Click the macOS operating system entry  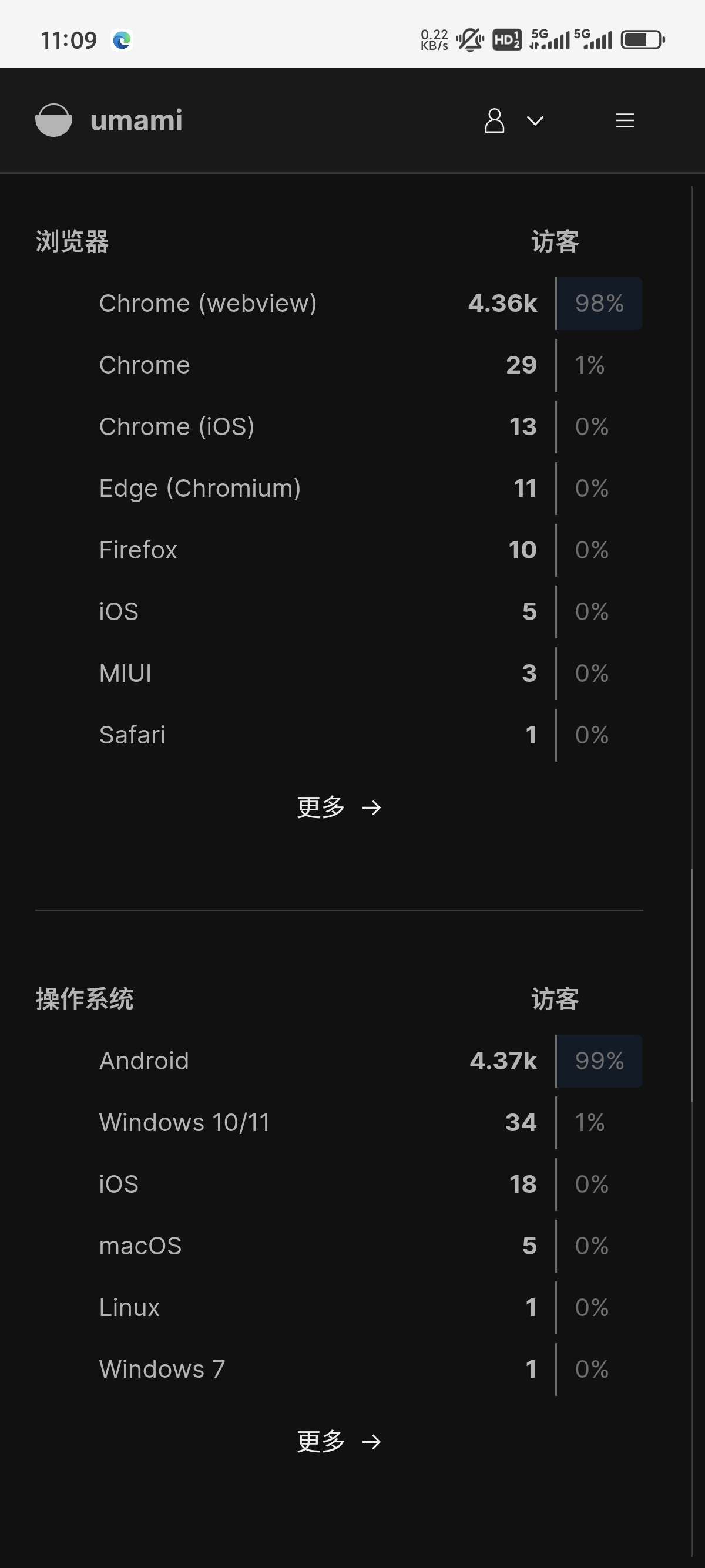tap(140, 1246)
